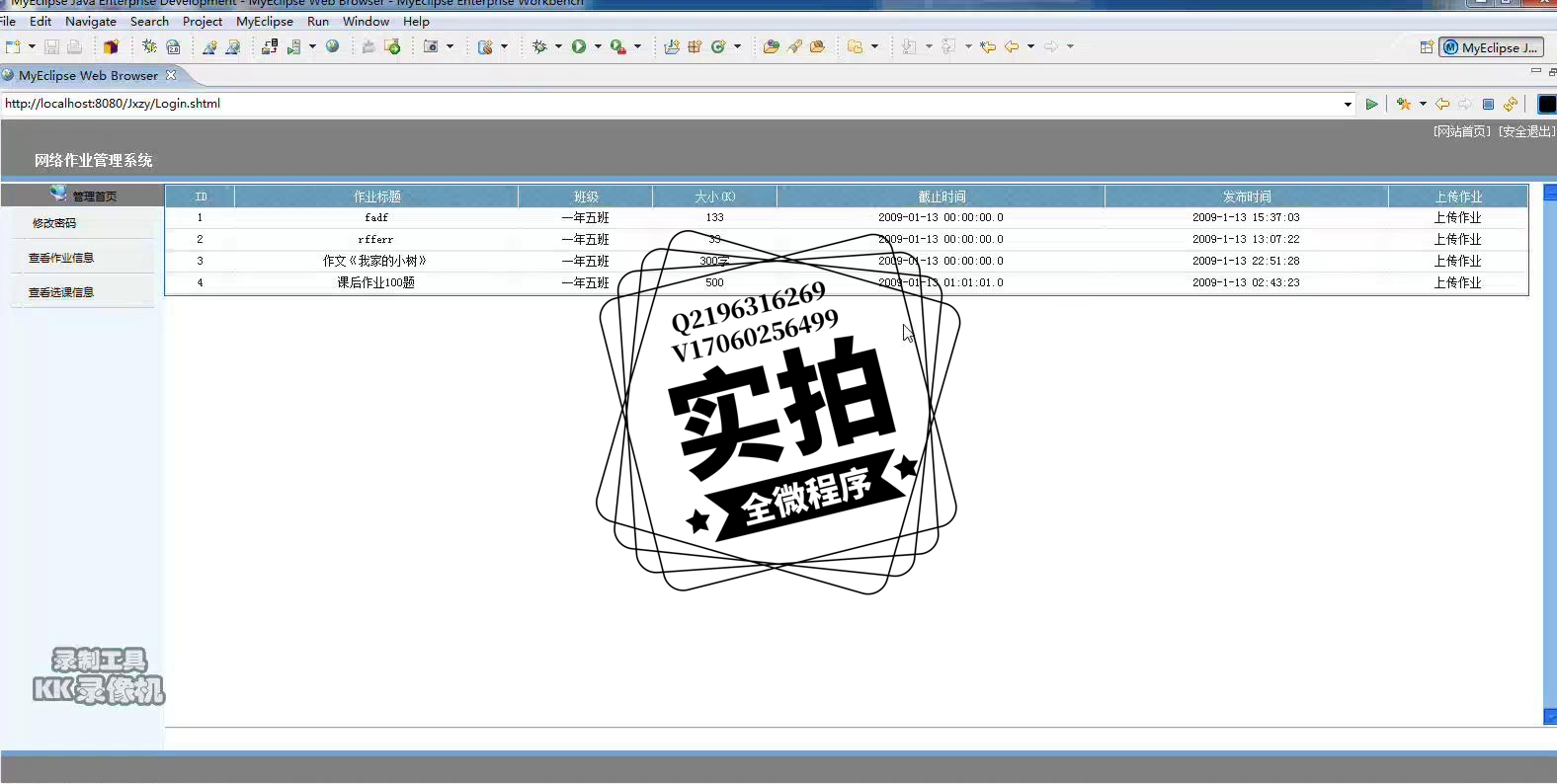
Task: Expand the URL history dropdown arrow
Action: (x=1348, y=104)
